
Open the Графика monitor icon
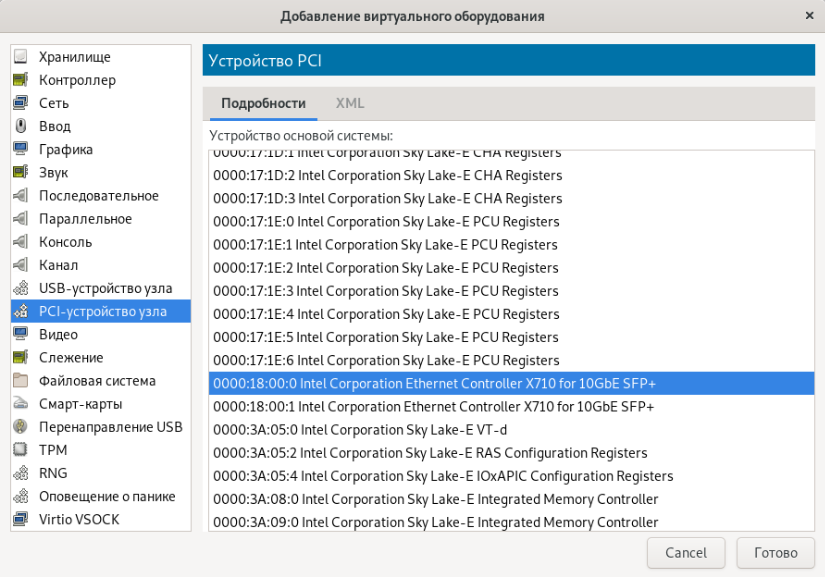pyautogui.click(x=20, y=149)
